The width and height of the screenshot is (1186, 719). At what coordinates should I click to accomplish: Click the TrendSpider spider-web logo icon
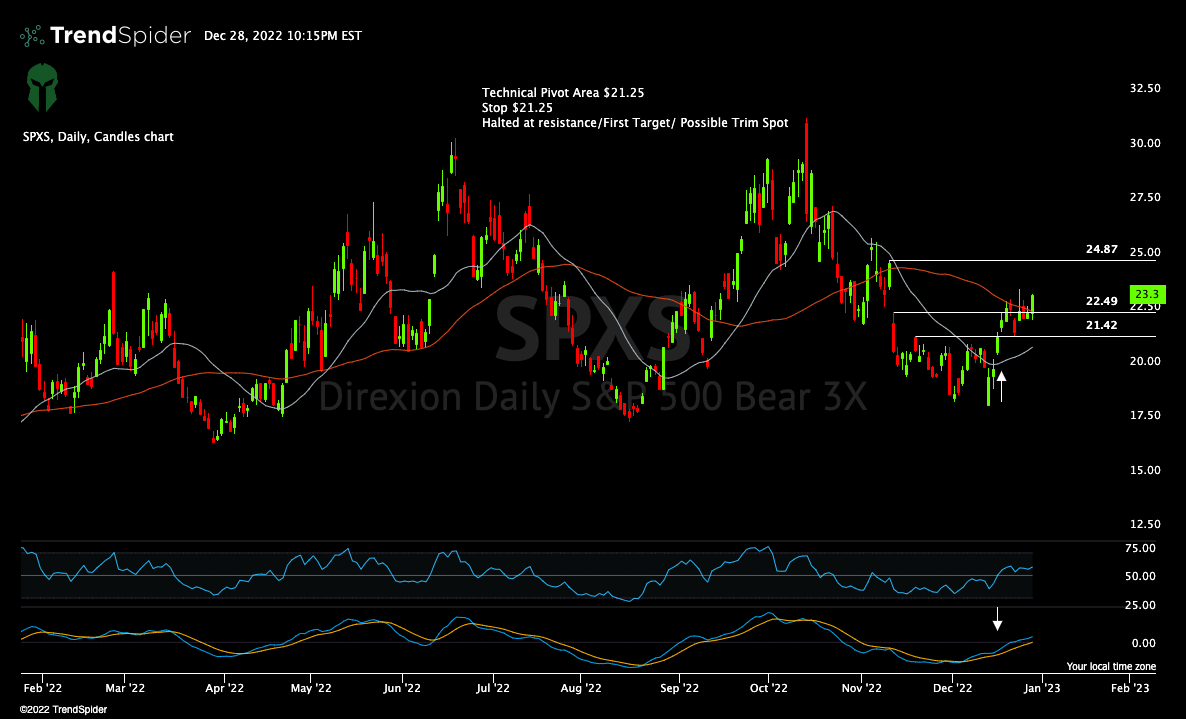point(32,36)
